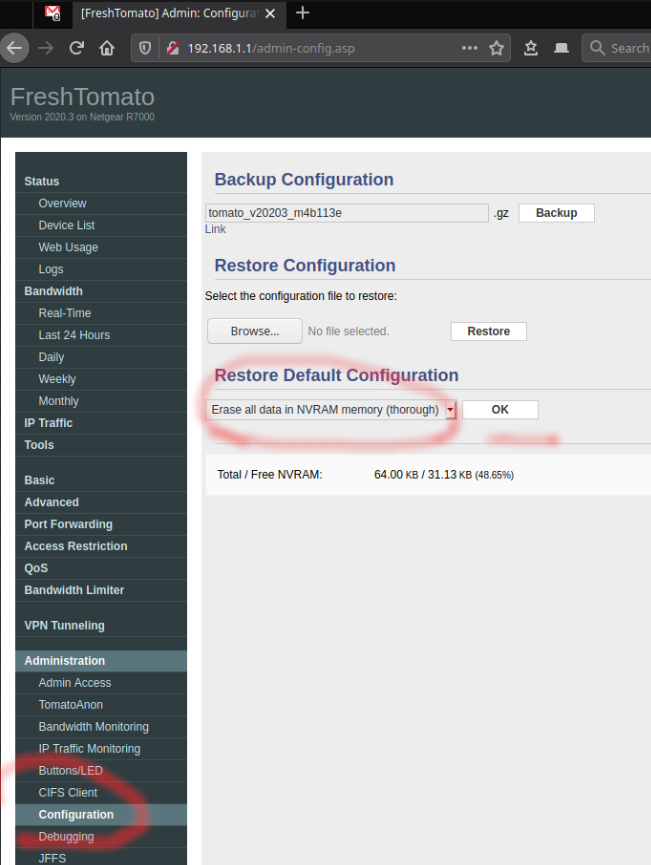Click the Backup button
Viewport: 651px width, 865px height.
[x=556, y=213]
